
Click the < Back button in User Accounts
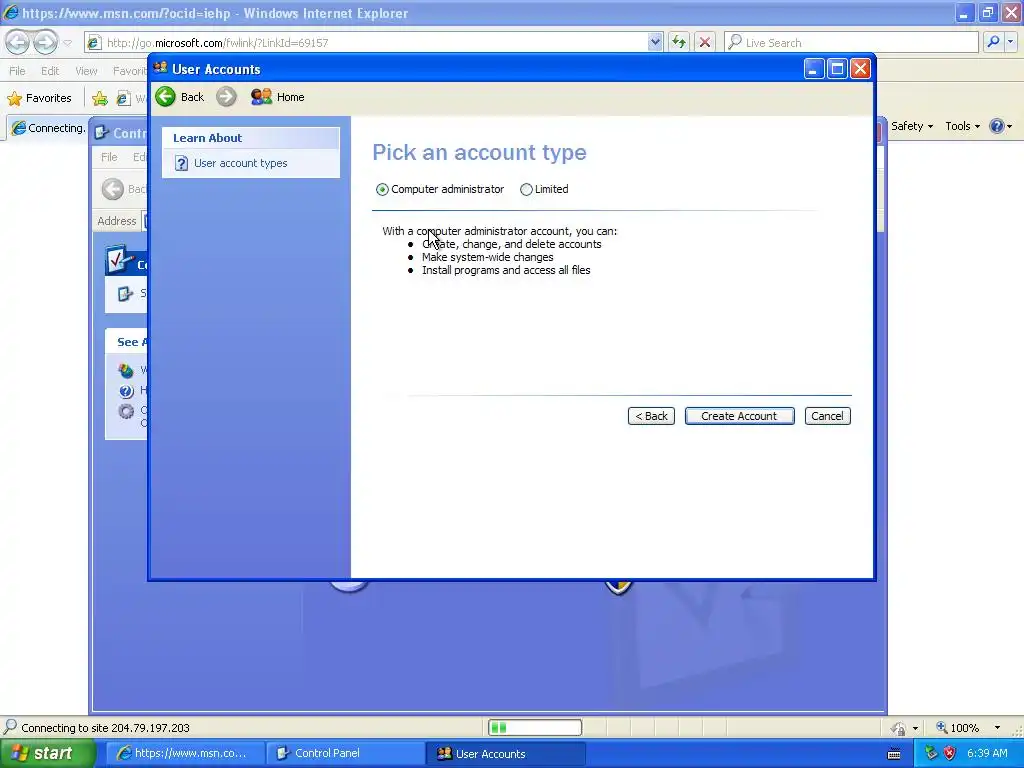(x=651, y=416)
